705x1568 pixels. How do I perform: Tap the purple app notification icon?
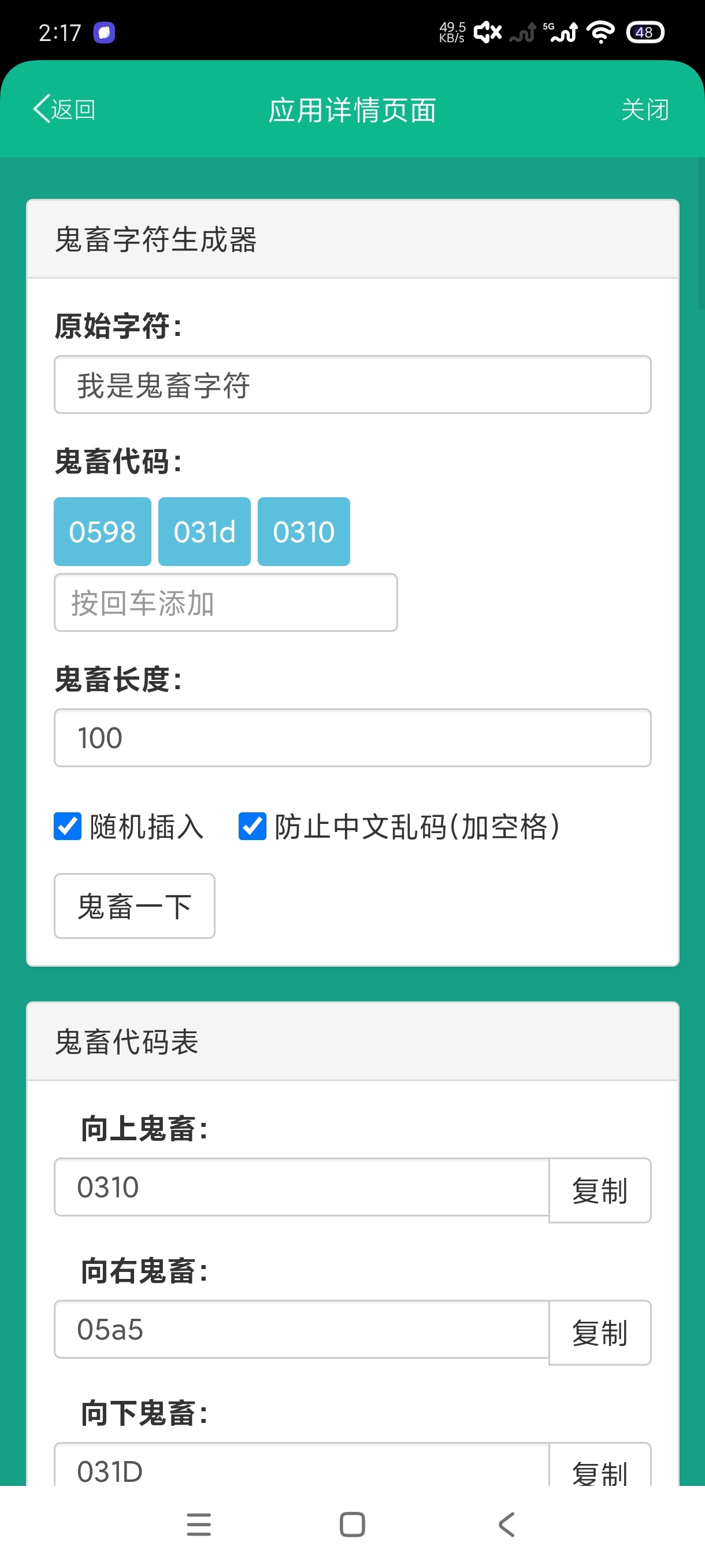[104, 32]
